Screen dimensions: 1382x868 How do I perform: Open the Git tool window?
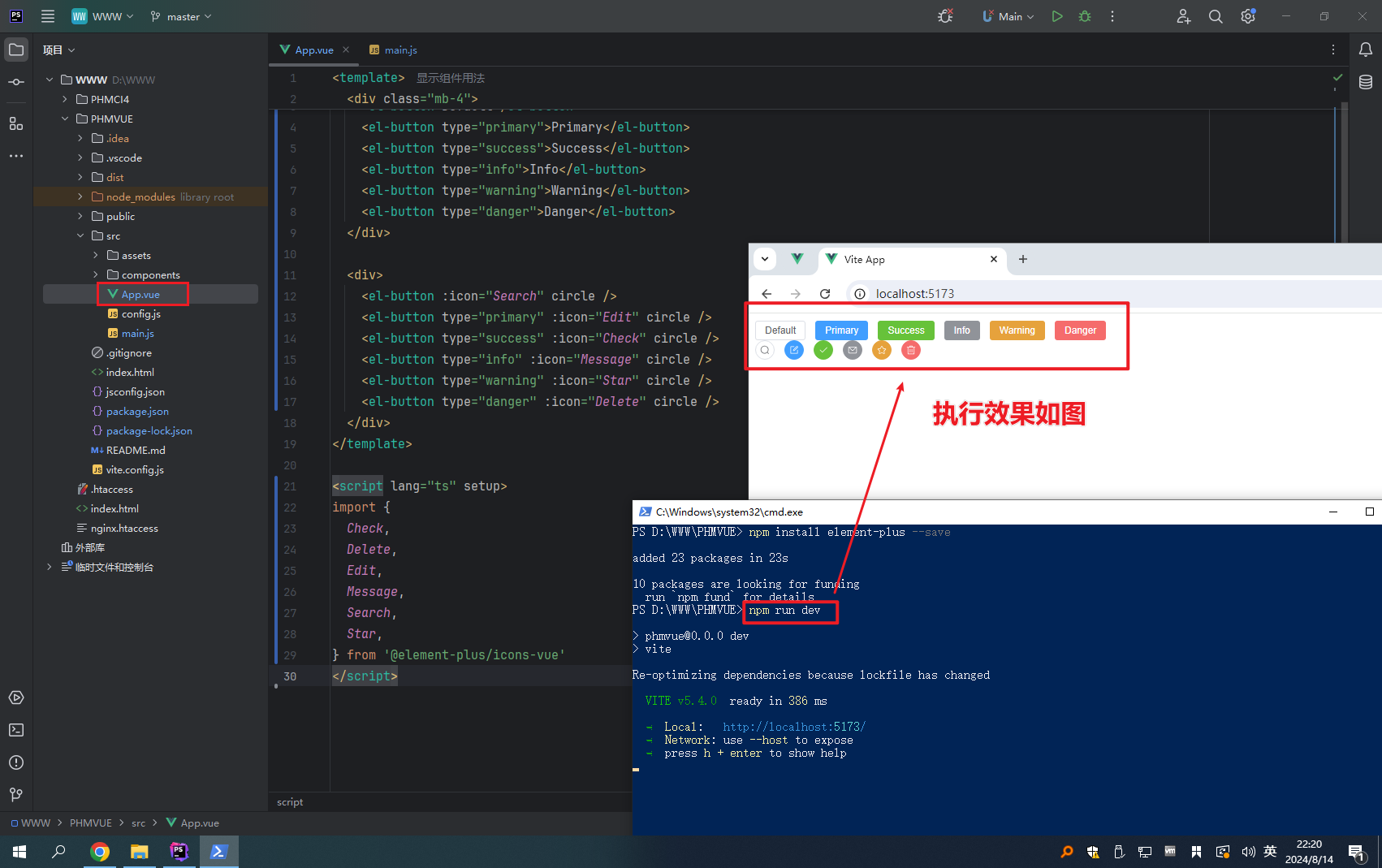pos(16,794)
